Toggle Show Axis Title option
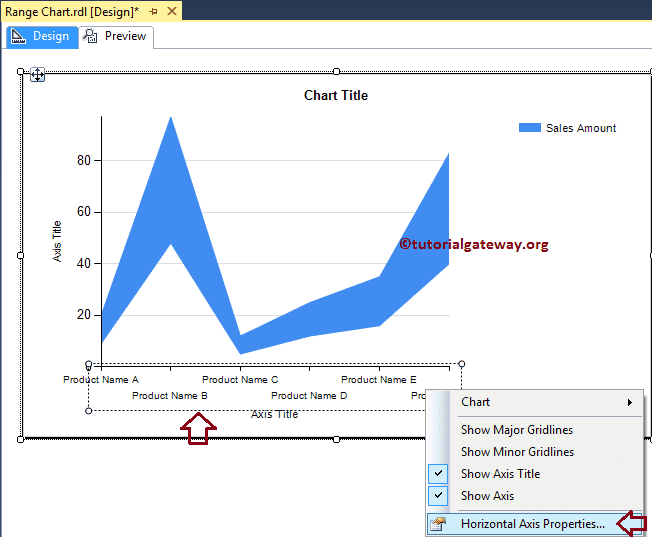Image resolution: width=652 pixels, height=537 pixels. [x=535, y=474]
